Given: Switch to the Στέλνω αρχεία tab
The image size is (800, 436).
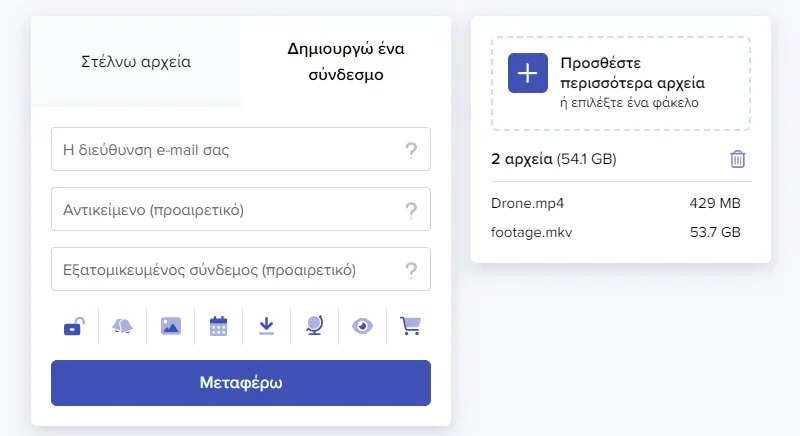Looking at the screenshot, I should click(x=136, y=61).
